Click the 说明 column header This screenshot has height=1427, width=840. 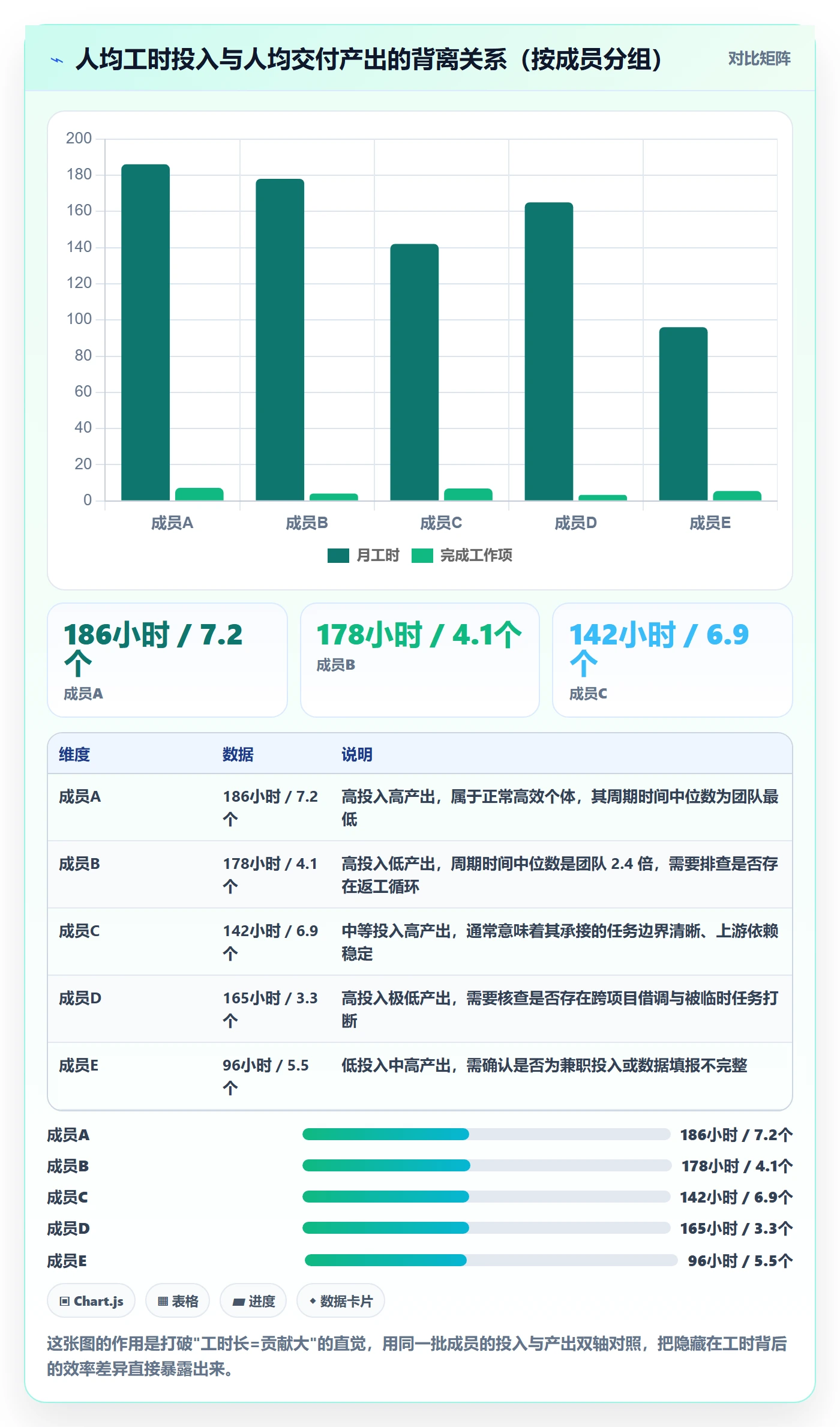click(357, 754)
